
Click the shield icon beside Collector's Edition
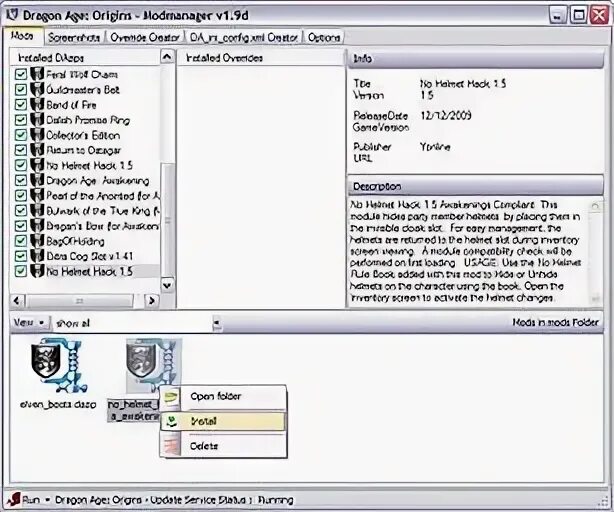(x=37, y=135)
